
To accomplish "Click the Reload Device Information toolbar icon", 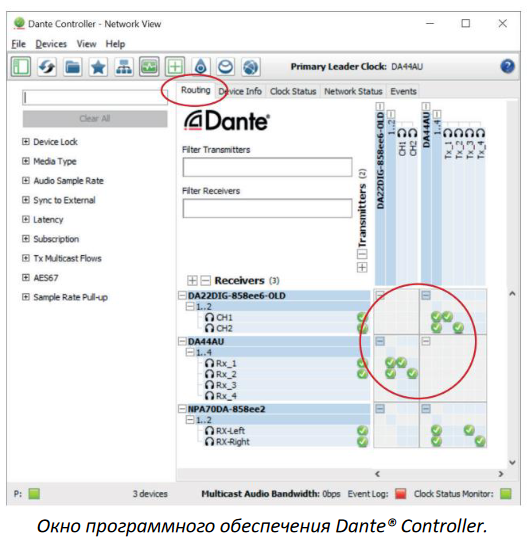I will click(47, 66).
